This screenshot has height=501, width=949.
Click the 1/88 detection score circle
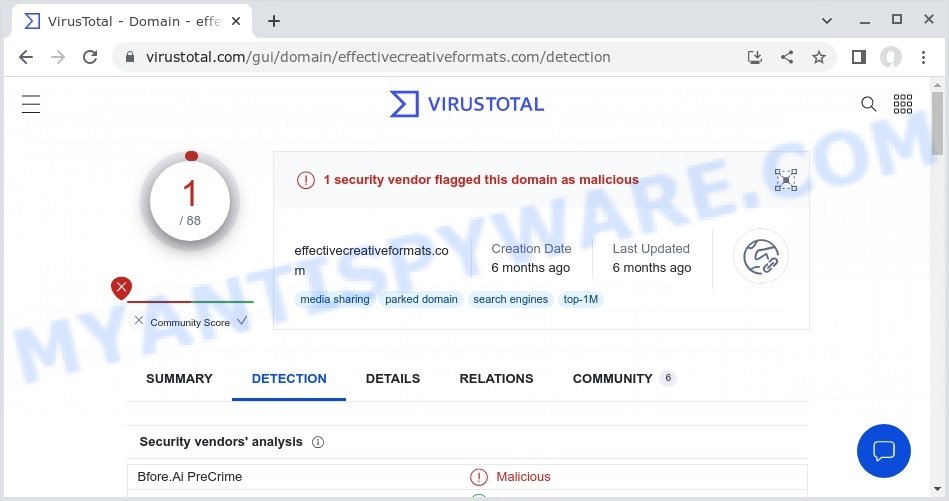(x=190, y=201)
